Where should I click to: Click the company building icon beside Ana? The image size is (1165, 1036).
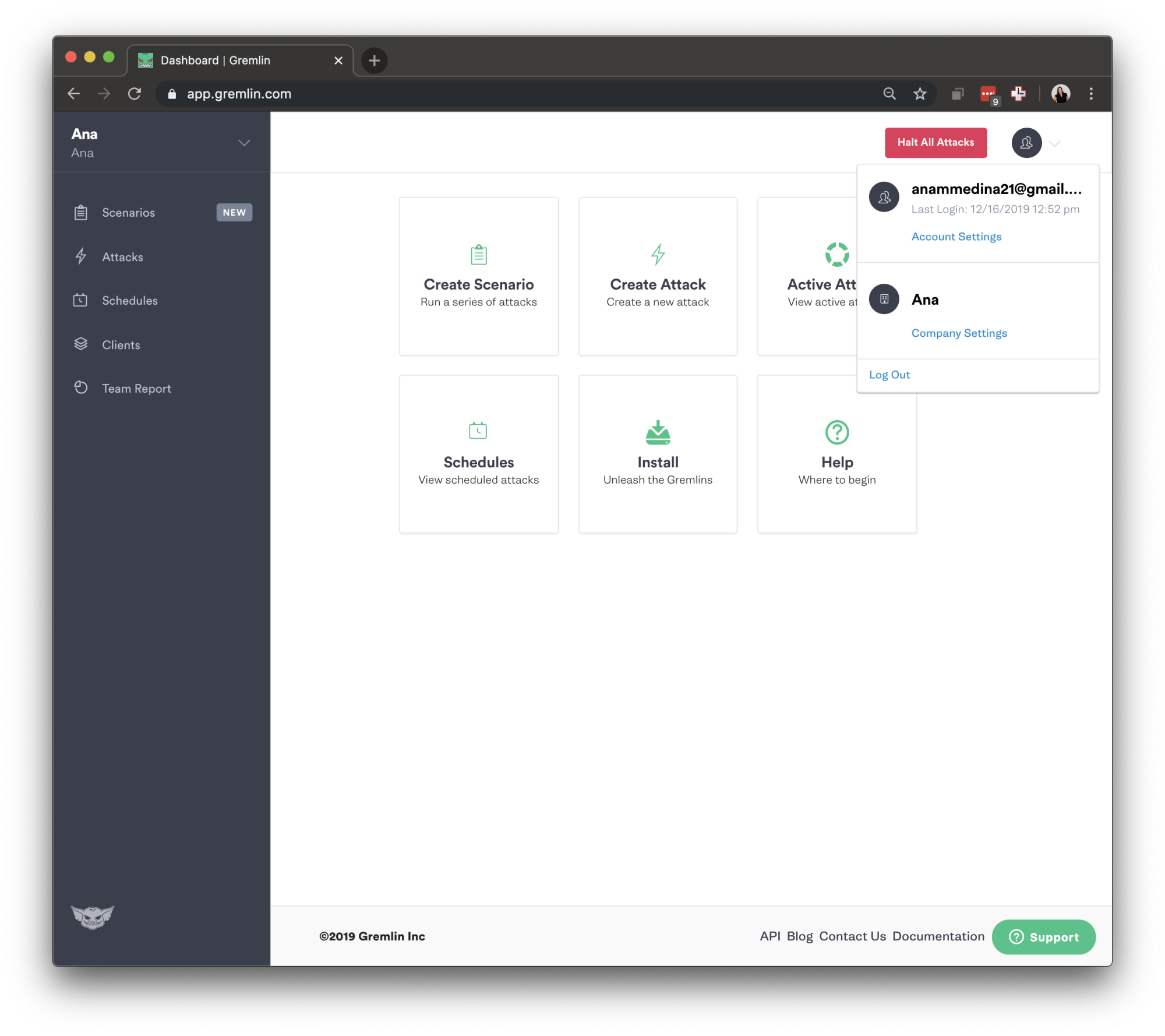tap(884, 299)
